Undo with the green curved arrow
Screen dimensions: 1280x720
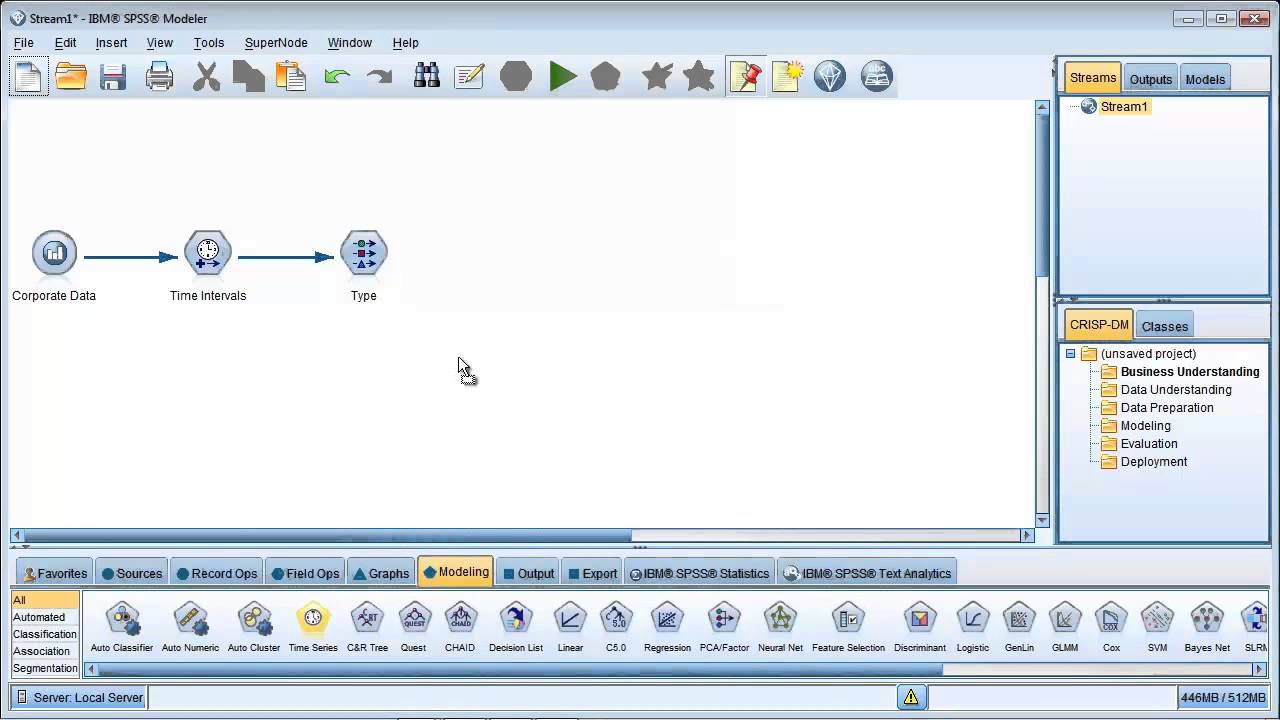tap(337, 77)
